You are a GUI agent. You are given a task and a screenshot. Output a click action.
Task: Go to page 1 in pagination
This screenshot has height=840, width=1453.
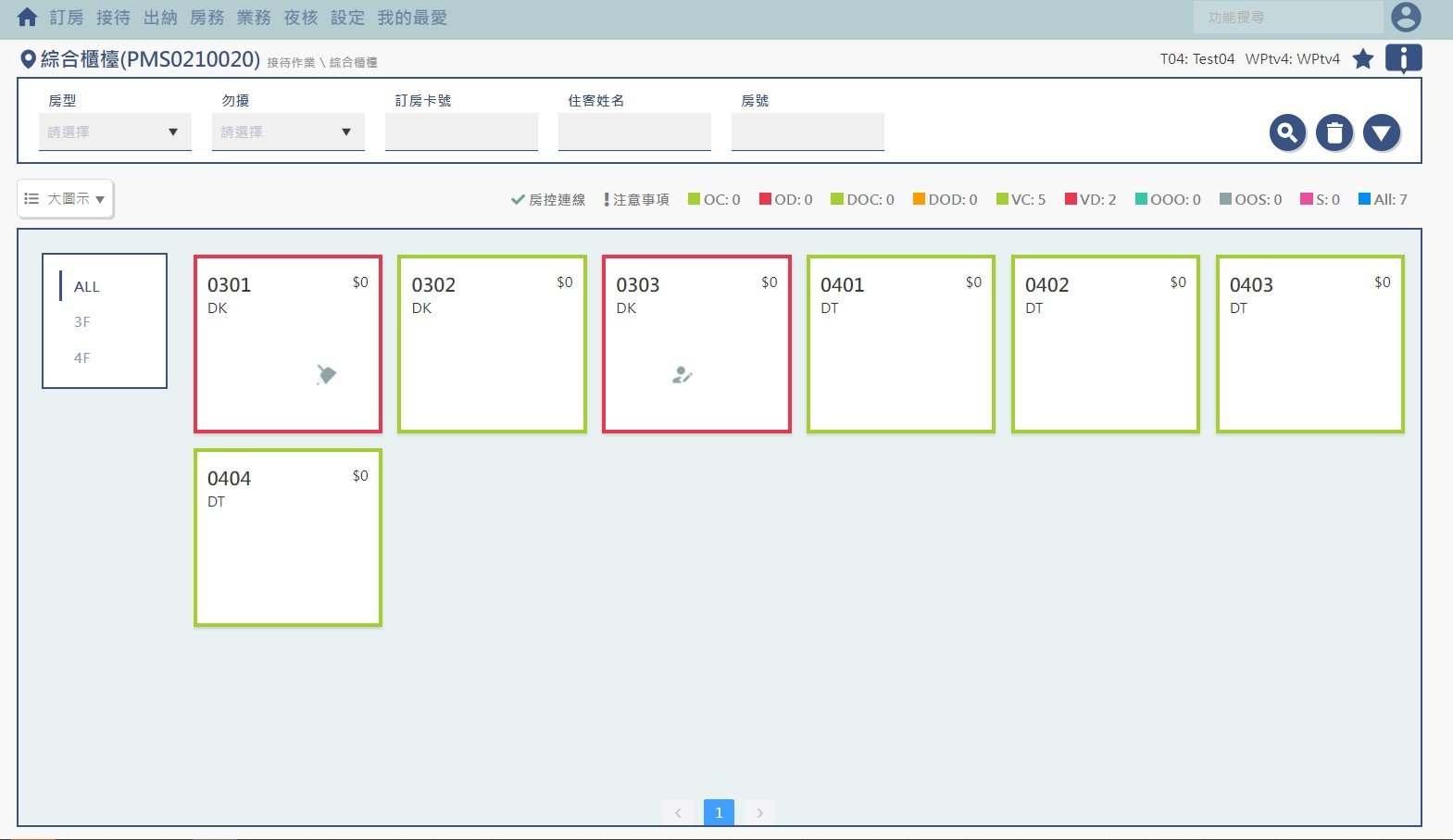click(x=719, y=812)
